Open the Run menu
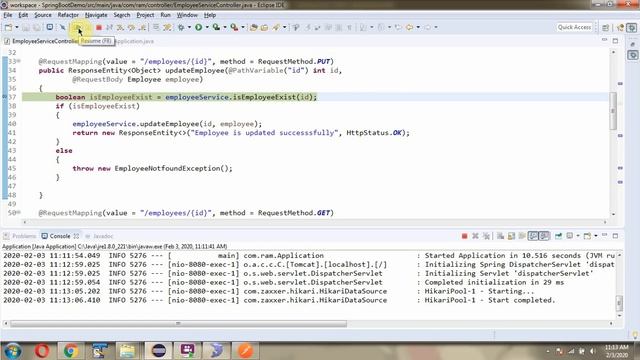 click(x=165, y=15)
